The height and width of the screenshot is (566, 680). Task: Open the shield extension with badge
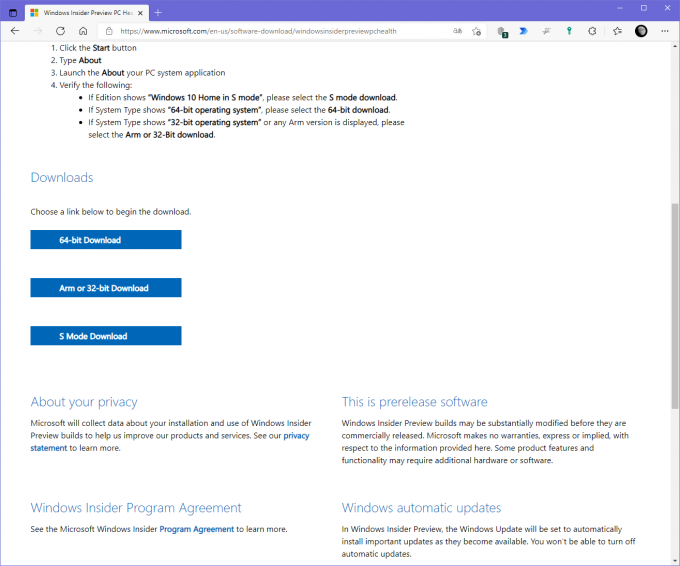click(x=502, y=31)
